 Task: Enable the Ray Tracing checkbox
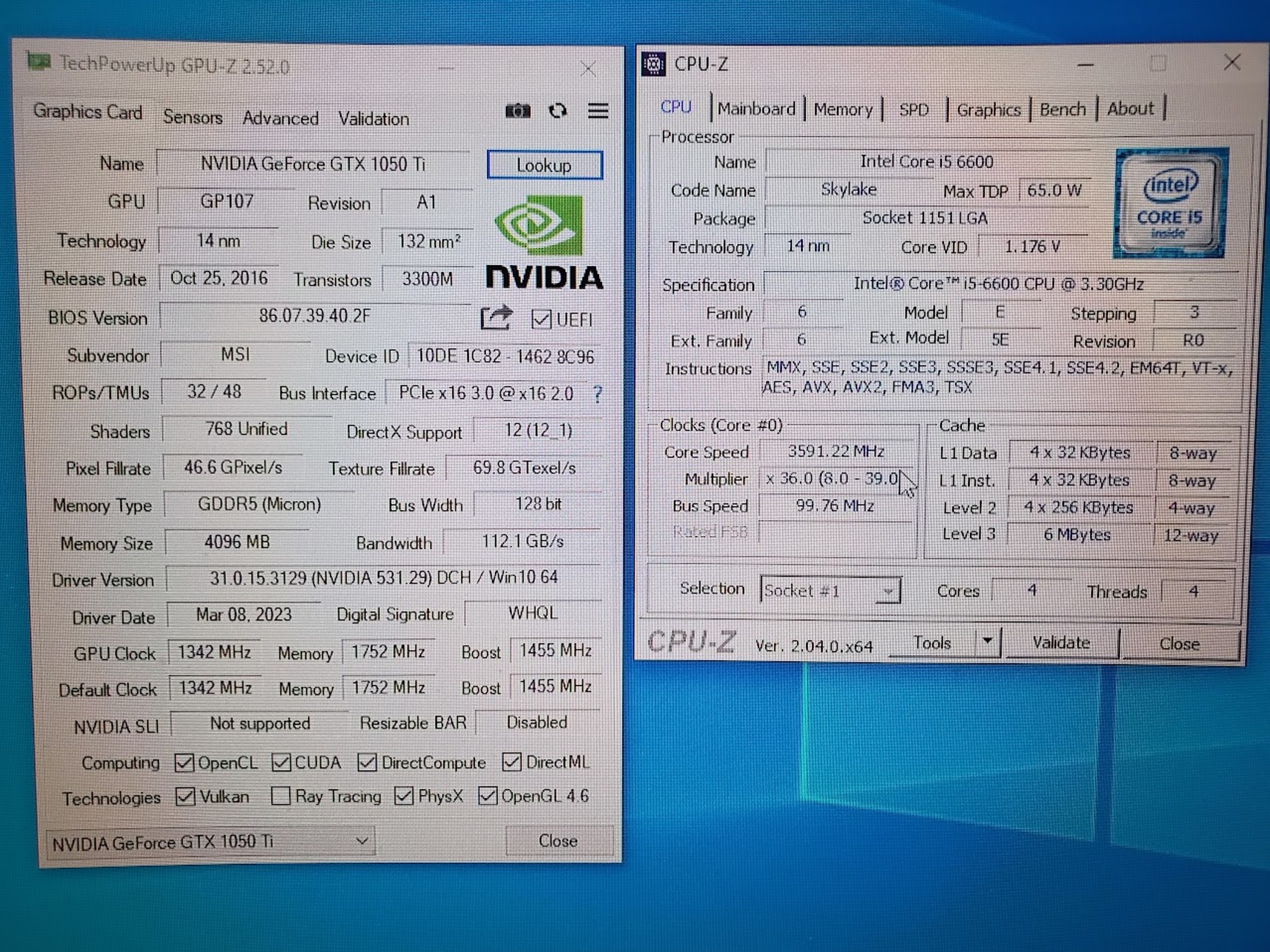[x=282, y=796]
